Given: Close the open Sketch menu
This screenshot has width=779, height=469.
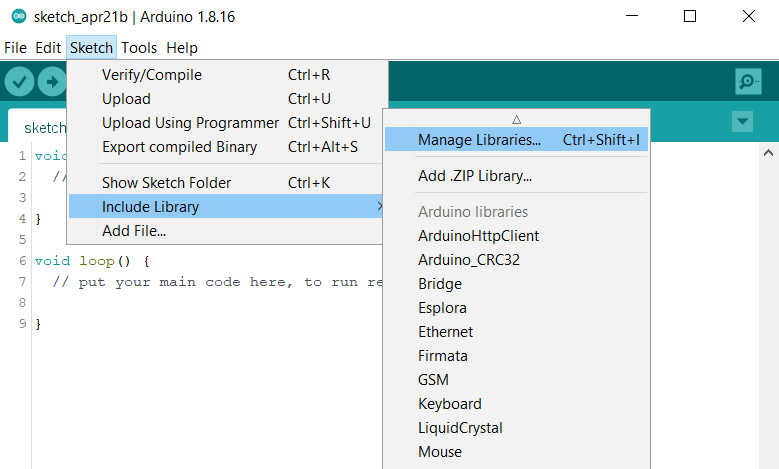Looking at the screenshot, I should [91, 48].
